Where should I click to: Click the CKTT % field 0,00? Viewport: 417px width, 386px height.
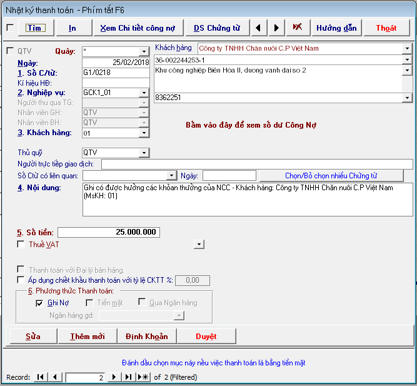(x=193, y=280)
